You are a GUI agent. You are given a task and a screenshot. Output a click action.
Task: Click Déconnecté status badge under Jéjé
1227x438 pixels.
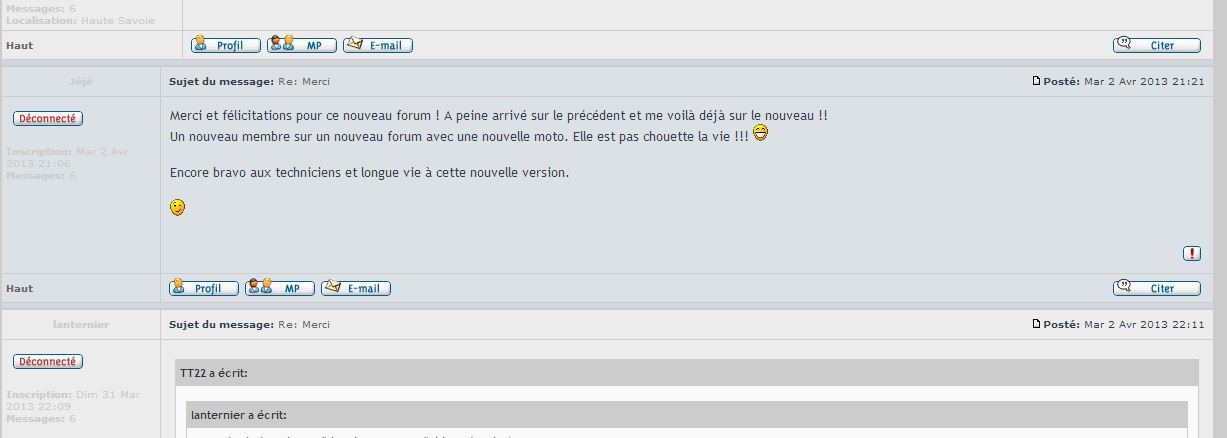pos(48,118)
